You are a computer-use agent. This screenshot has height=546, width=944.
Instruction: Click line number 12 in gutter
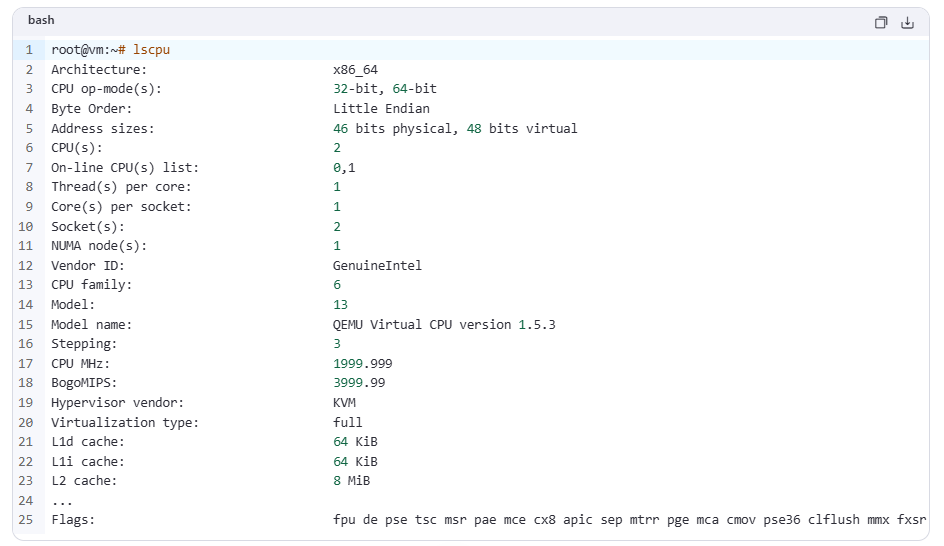[26, 266]
